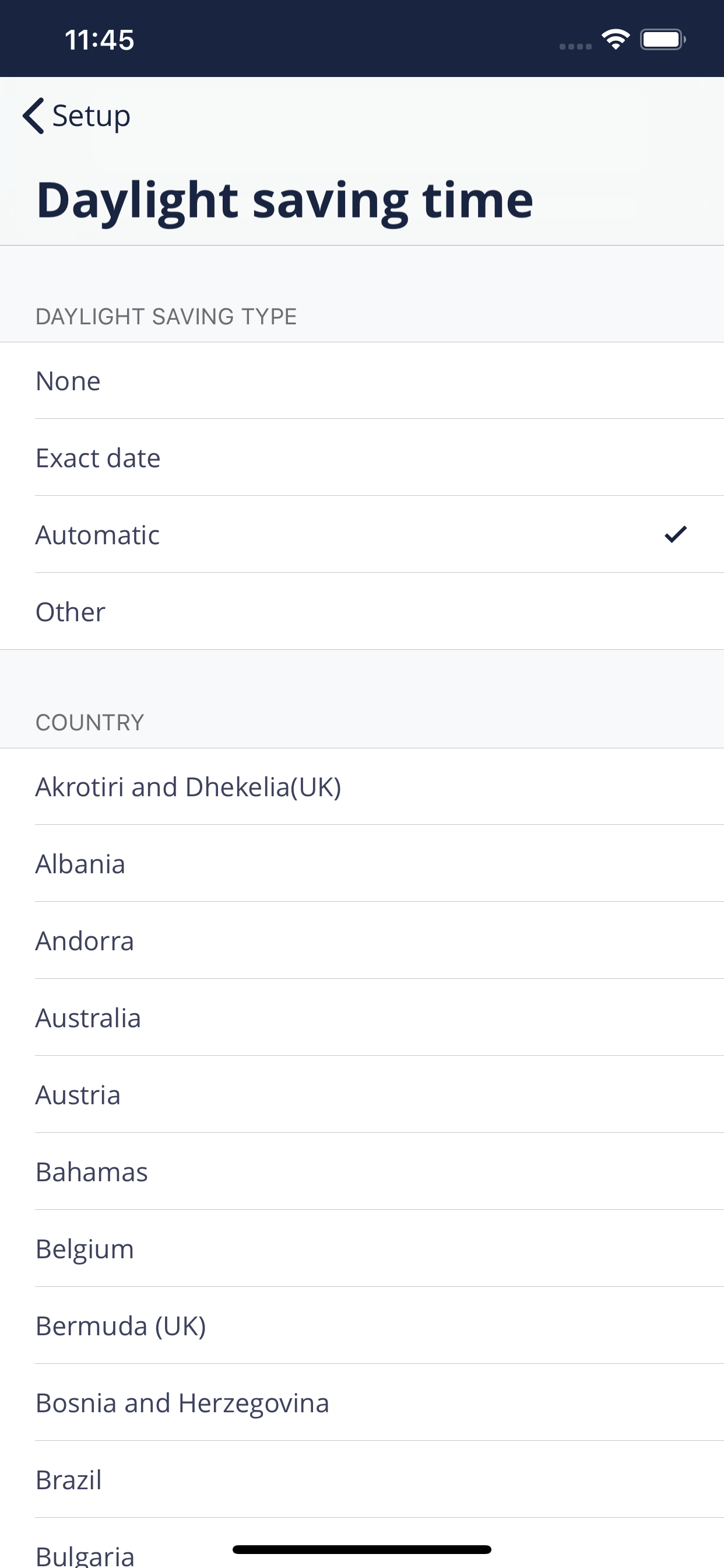Select the Automatic option
The image size is (724, 1568).
[x=362, y=535]
